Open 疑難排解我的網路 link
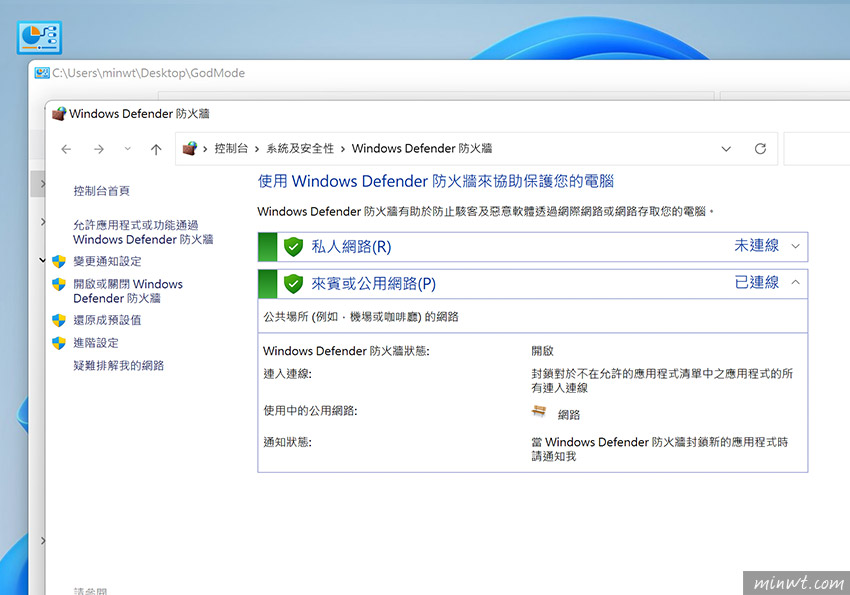Image resolution: width=850 pixels, height=595 pixels. [x=119, y=366]
